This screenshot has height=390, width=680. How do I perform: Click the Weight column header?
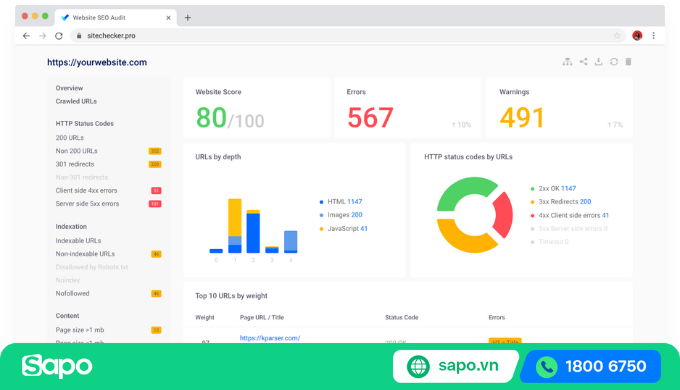click(x=205, y=318)
